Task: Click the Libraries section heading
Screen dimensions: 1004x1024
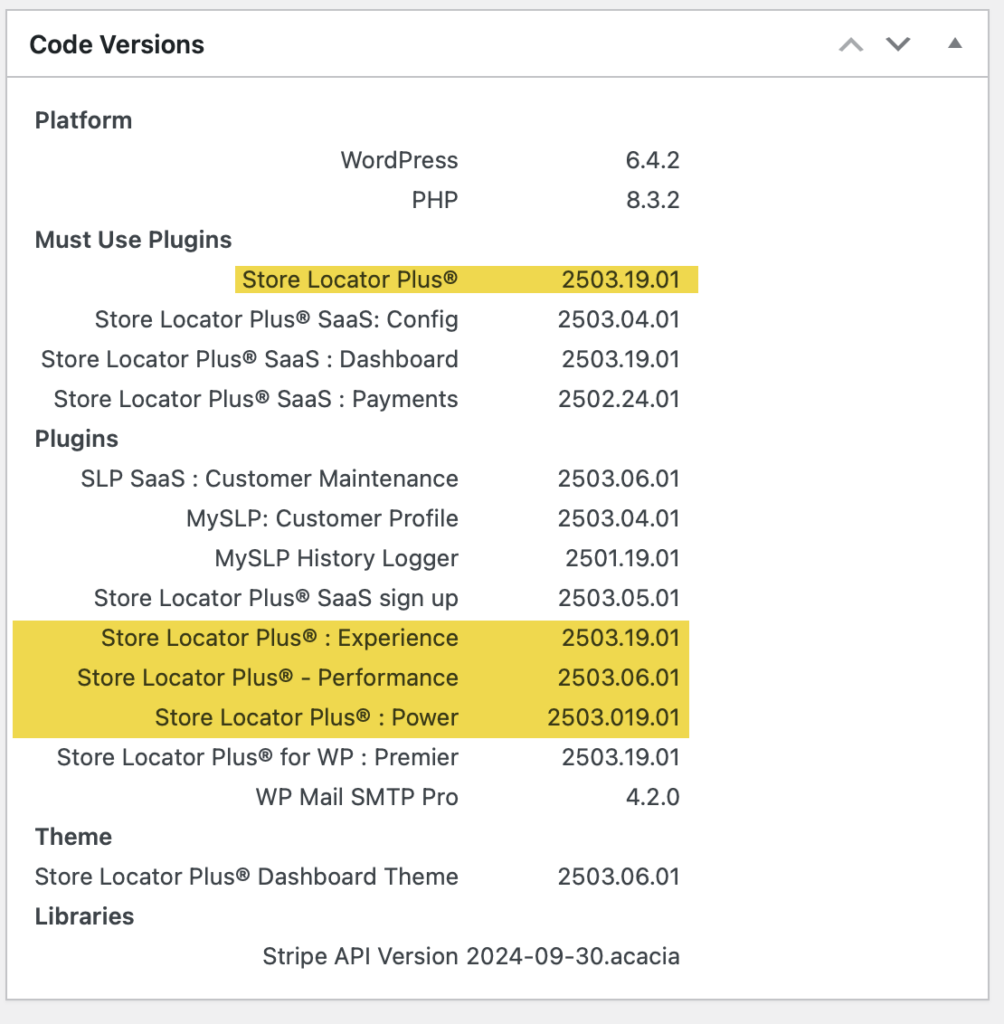Action: (x=84, y=917)
